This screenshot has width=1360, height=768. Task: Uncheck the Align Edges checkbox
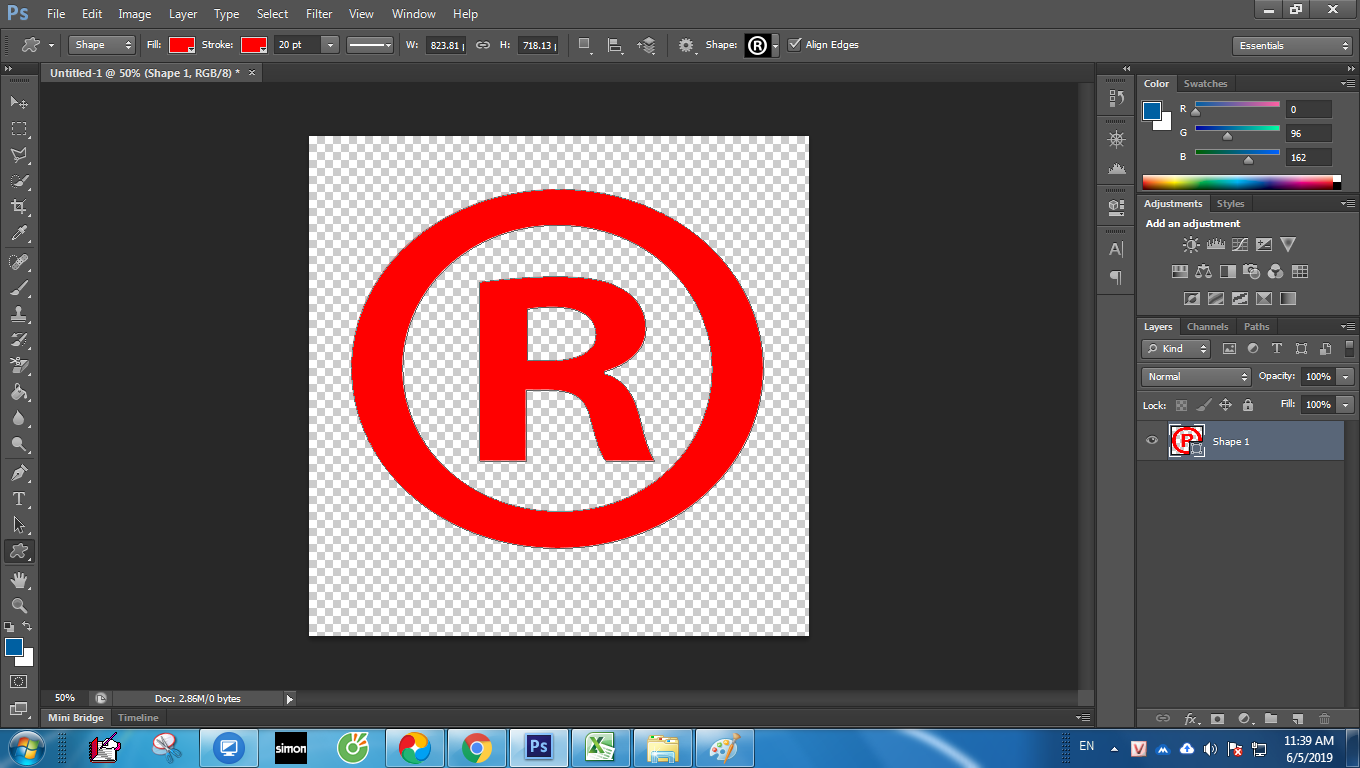pyautogui.click(x=795, y=45)
